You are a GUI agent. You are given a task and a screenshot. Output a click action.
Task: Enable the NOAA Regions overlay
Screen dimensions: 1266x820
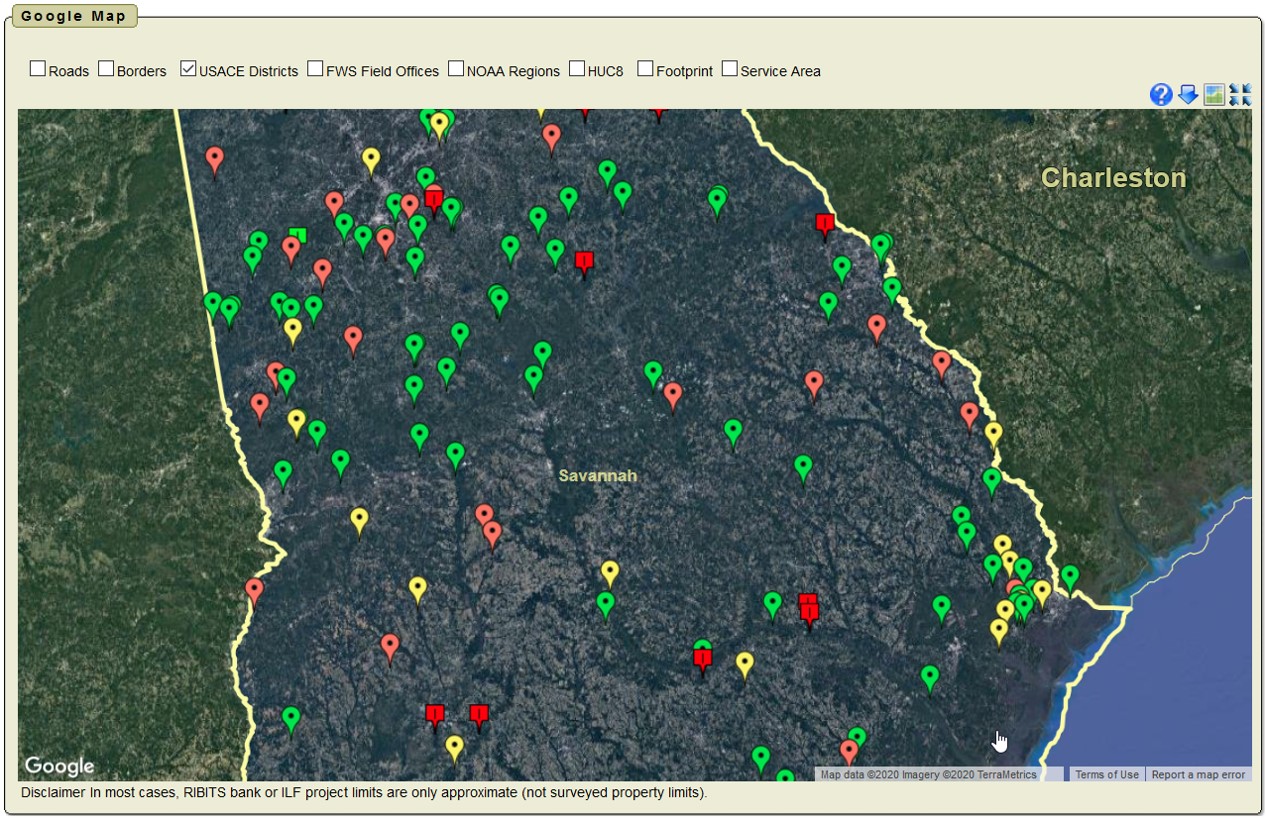(456, 69)
